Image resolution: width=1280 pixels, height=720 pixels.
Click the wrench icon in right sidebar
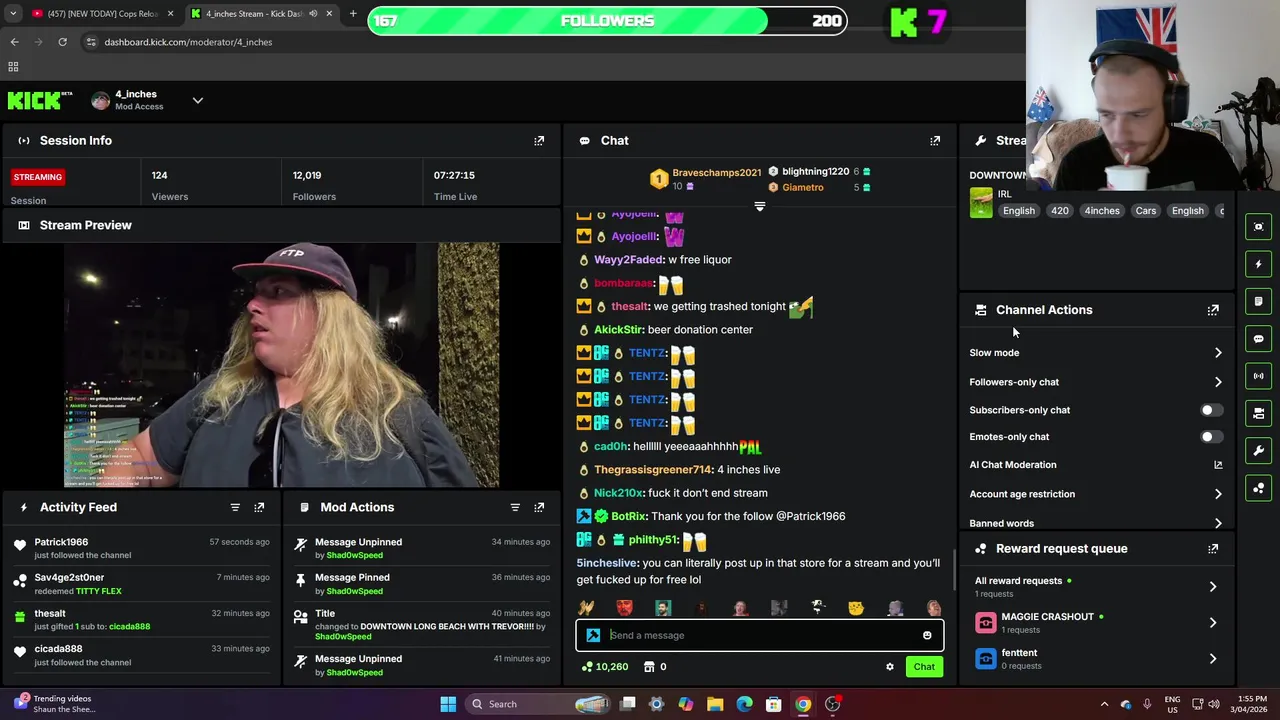point(1259,451)
